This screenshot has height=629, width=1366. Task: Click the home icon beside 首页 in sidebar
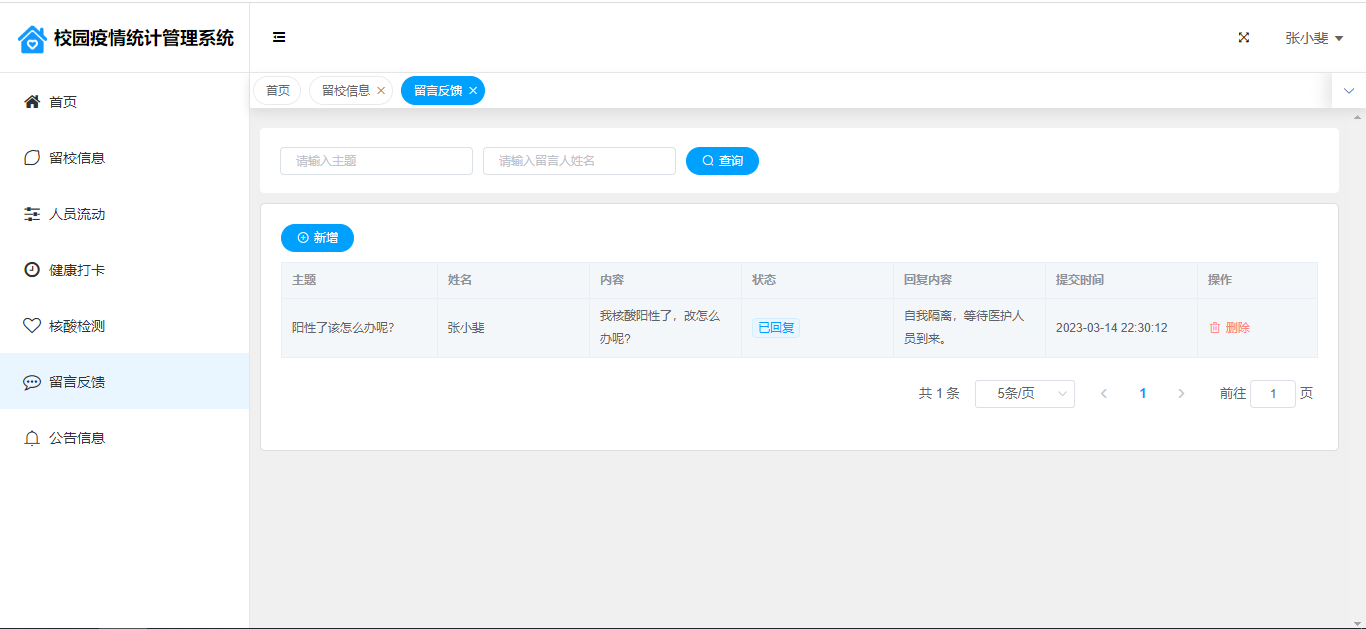[x=32, y=102]
